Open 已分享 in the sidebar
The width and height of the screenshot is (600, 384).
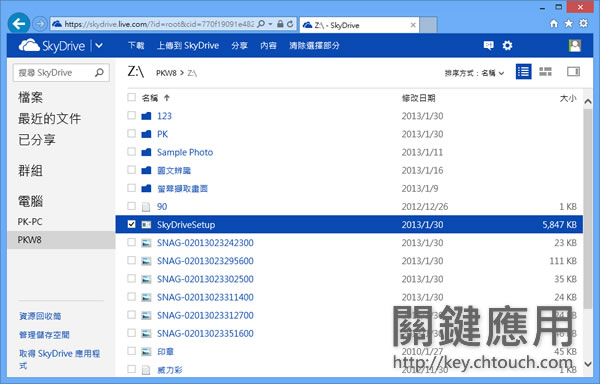point(36,140)
